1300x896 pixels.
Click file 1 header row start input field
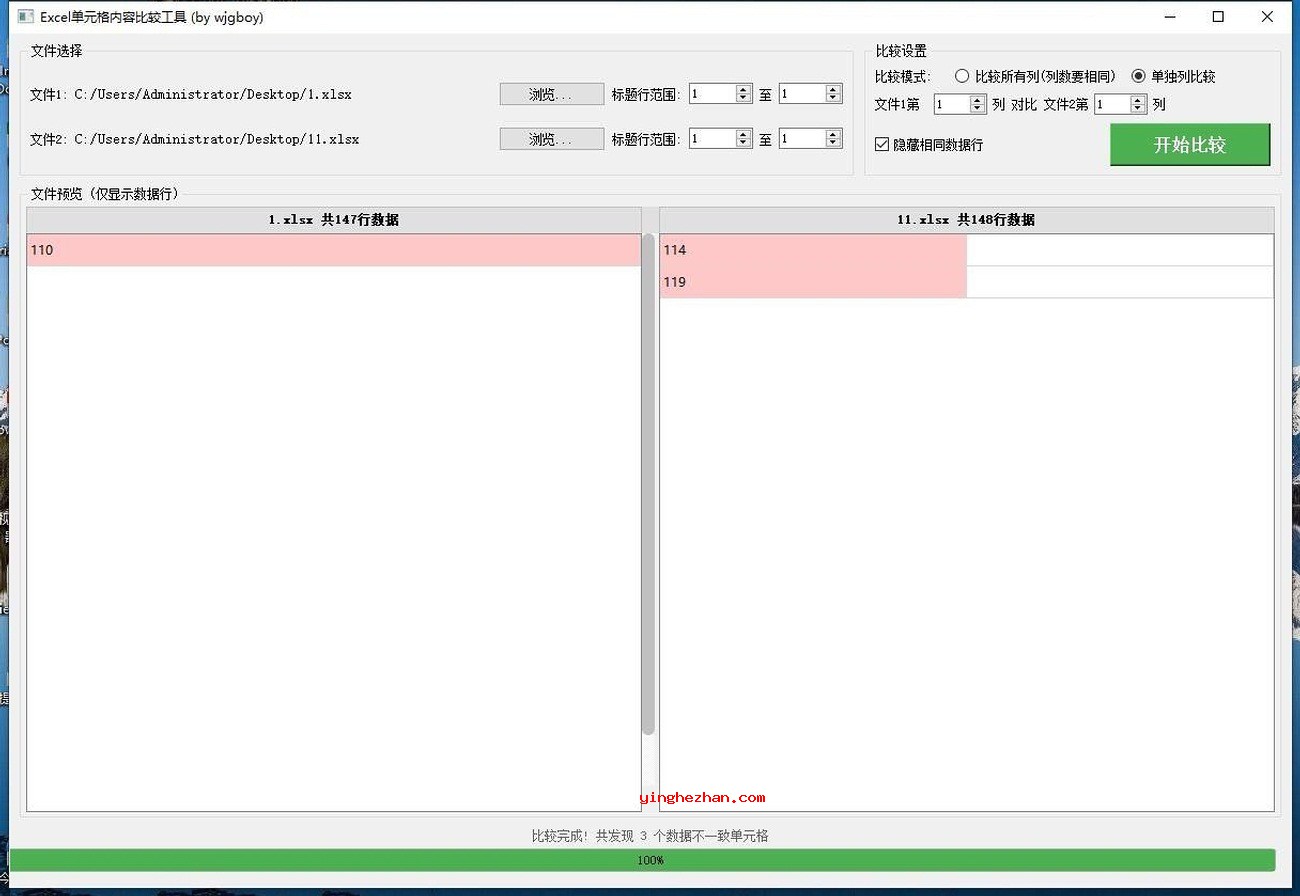[x=712, y=94]
